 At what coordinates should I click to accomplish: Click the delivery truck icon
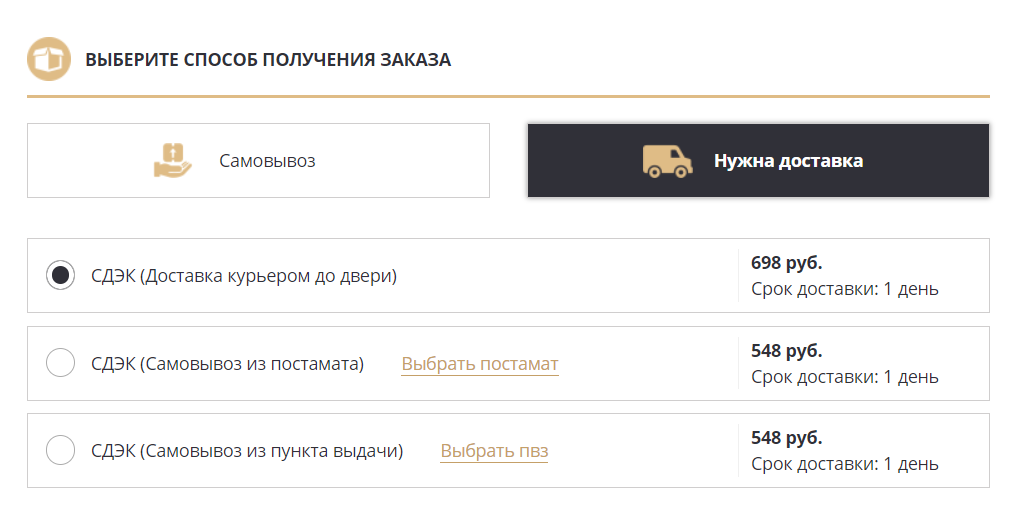[x=667, y=161]
